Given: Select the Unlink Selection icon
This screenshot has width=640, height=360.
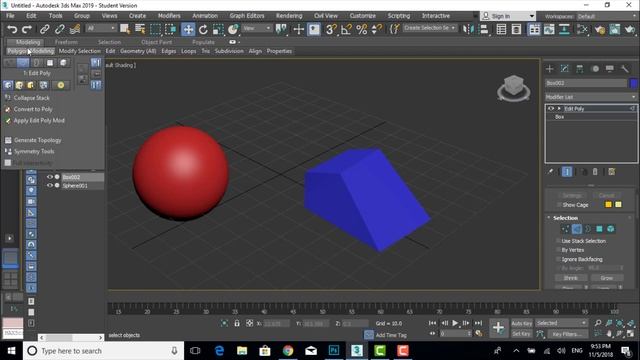Looking at the screenshot, I should tap(60, 29).
